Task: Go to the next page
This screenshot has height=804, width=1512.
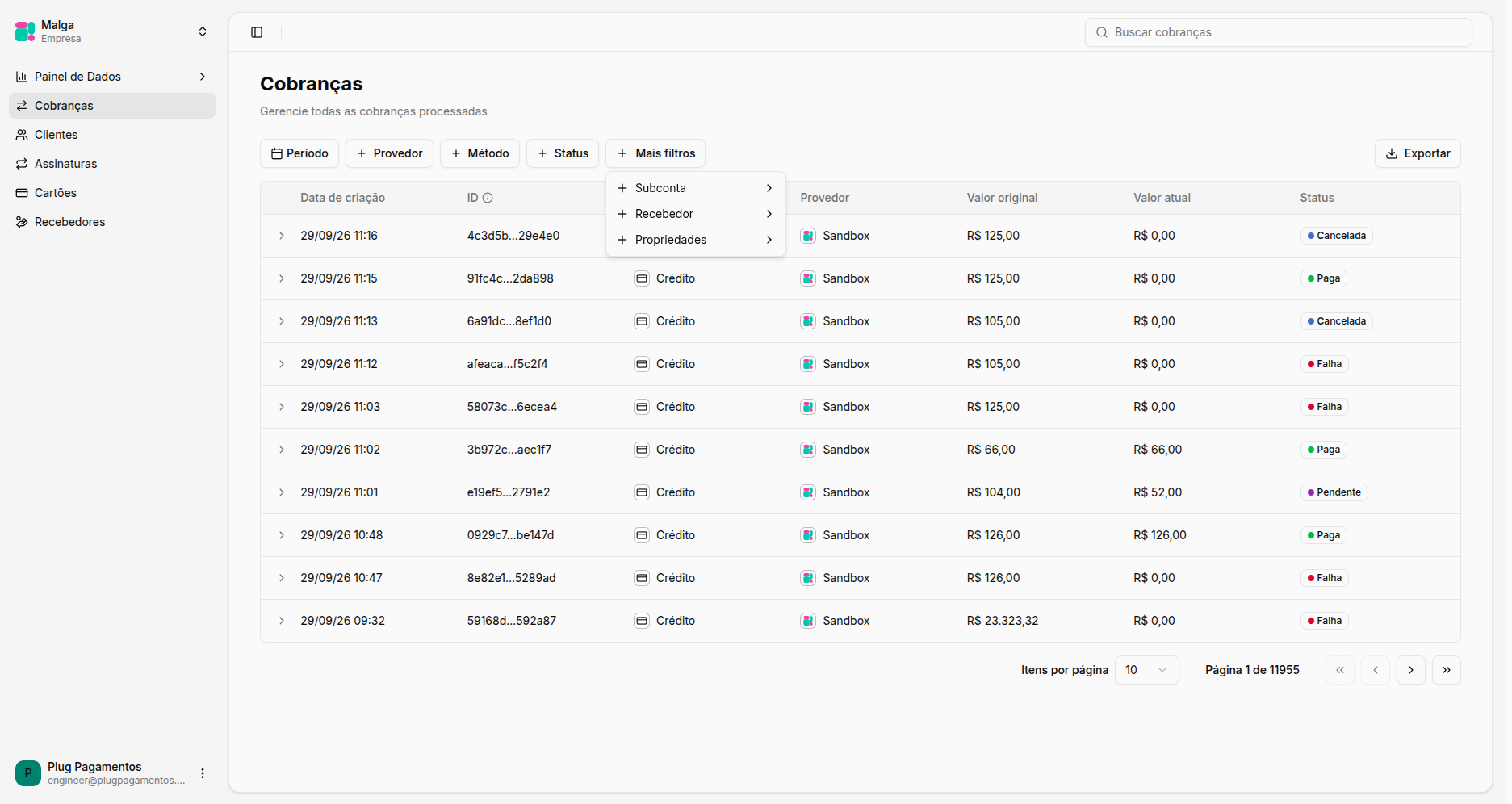Action: coord(1411,670)
